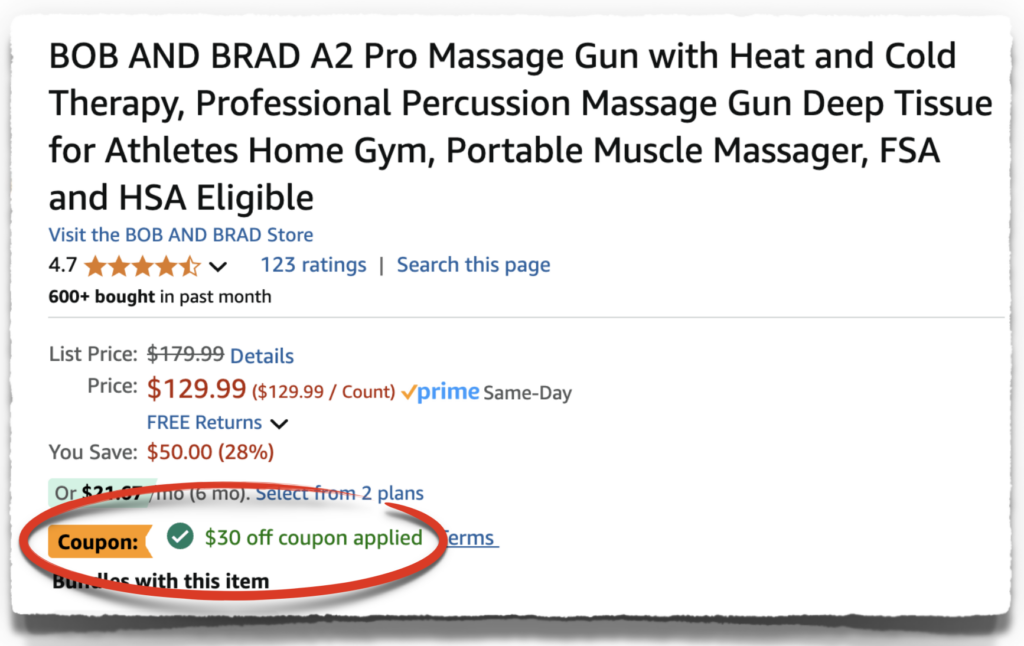This screenshot has width=1024, height=646.
Task: Click the $30 off coupon applied text
Action: point(314,537)
